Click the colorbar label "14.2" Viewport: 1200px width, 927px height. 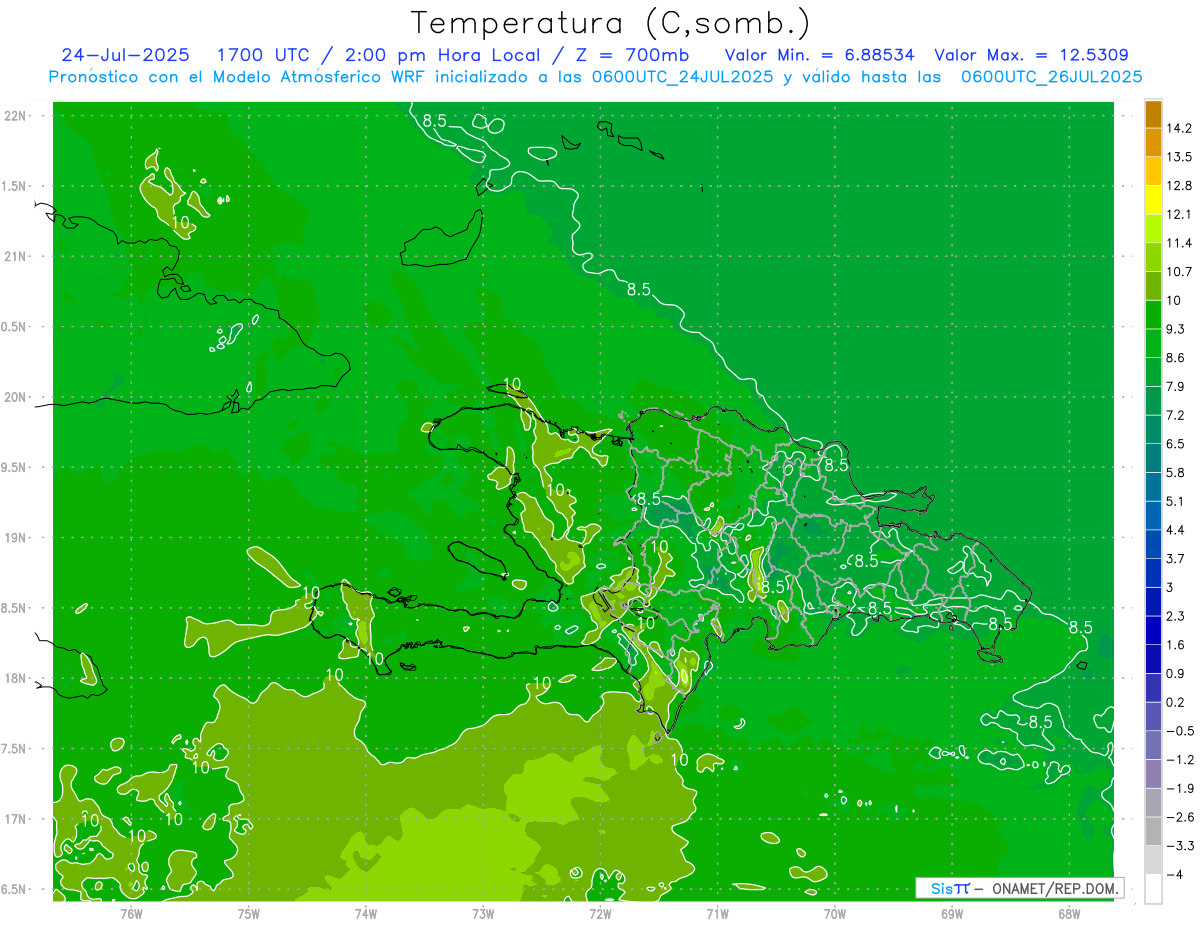(x=1179, y=129)
